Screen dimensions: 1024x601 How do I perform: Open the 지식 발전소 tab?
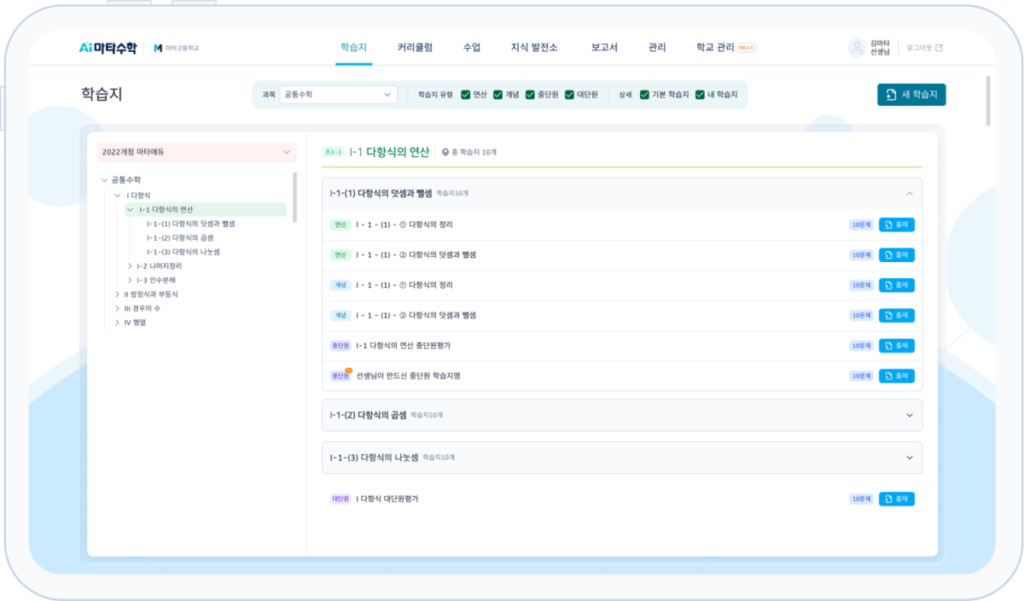pyautogui.click(x=534, y=48)
